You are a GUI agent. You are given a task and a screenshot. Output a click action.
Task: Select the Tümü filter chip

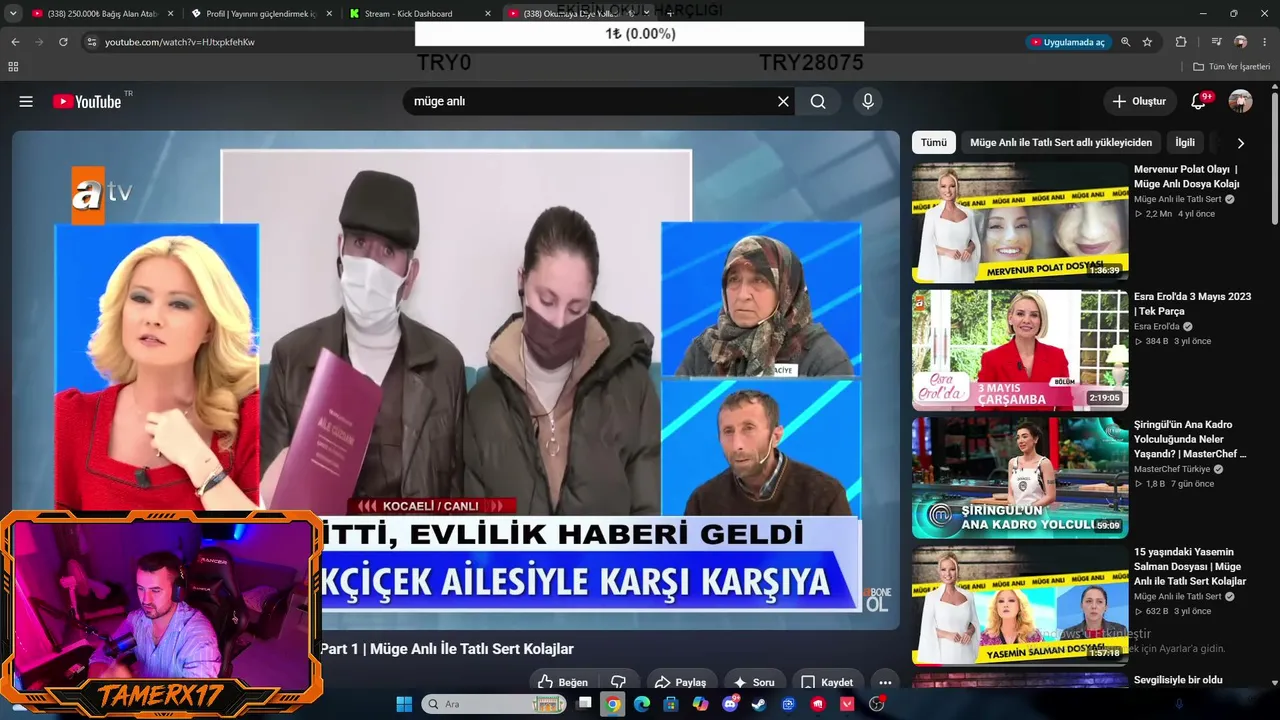[933, 143]
